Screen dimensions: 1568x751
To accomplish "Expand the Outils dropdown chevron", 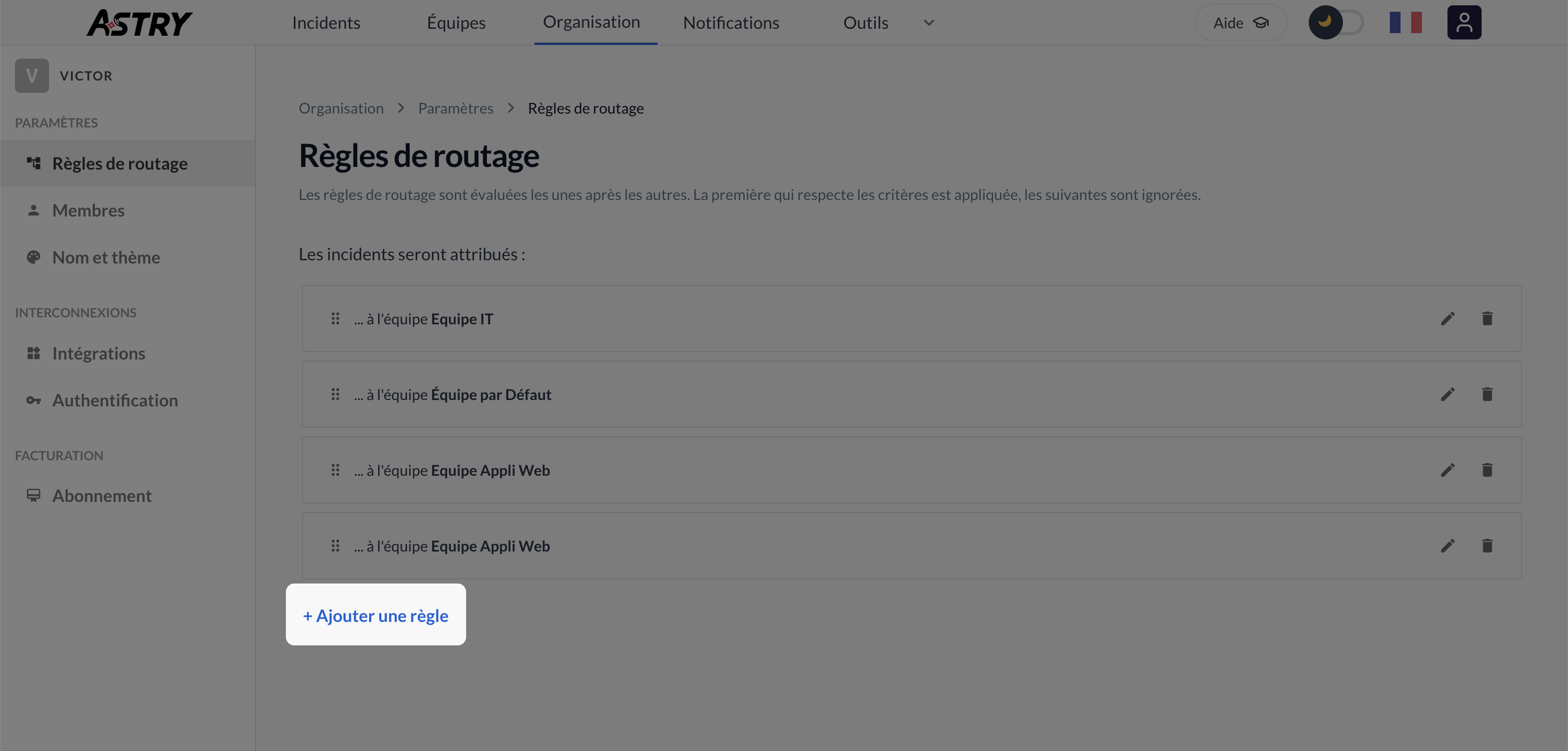I will [928, 23].
